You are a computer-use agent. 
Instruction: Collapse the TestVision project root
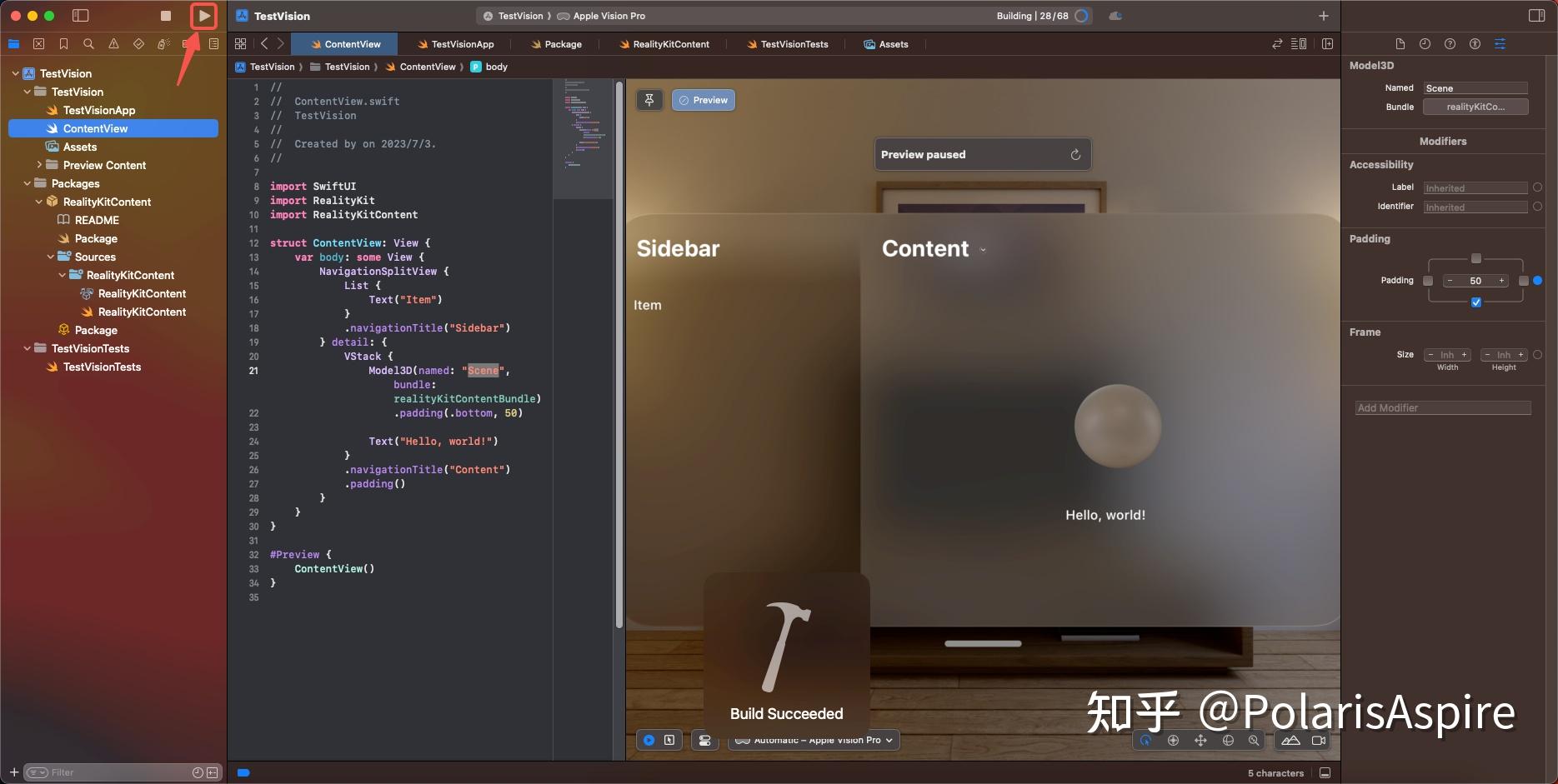tap(16, 73)
